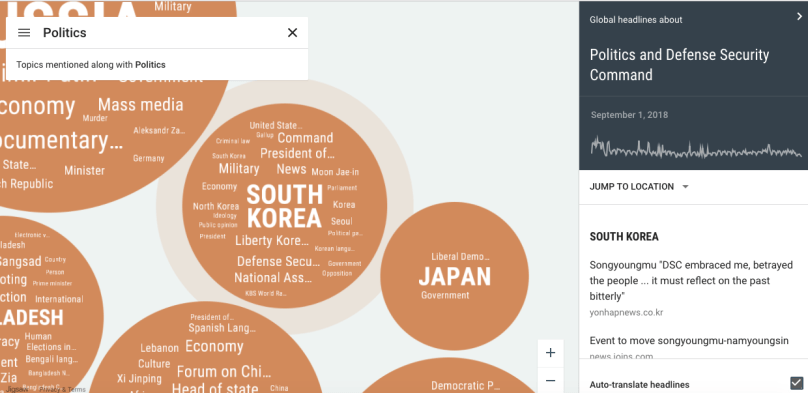This screenshot has width=808, height=393.
Task: Click the Seoul topic
Action: pyautogui.click(x=342, y=221)
